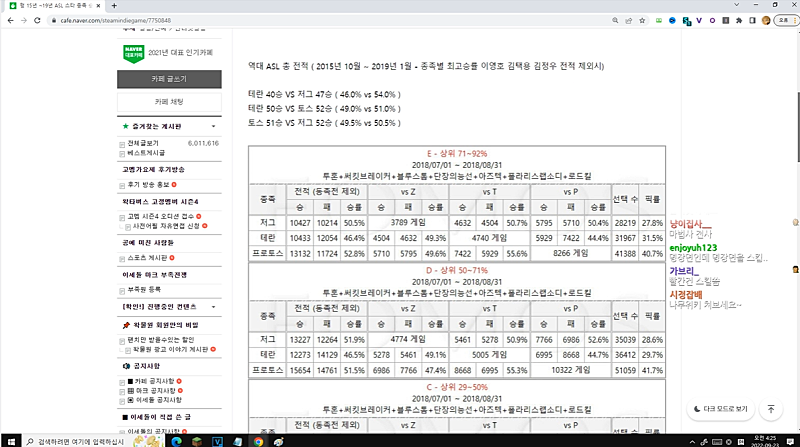Screen dimensions: 800x447
Task: Select the 10322 게임 cell
Action: (x=570, y=370)
